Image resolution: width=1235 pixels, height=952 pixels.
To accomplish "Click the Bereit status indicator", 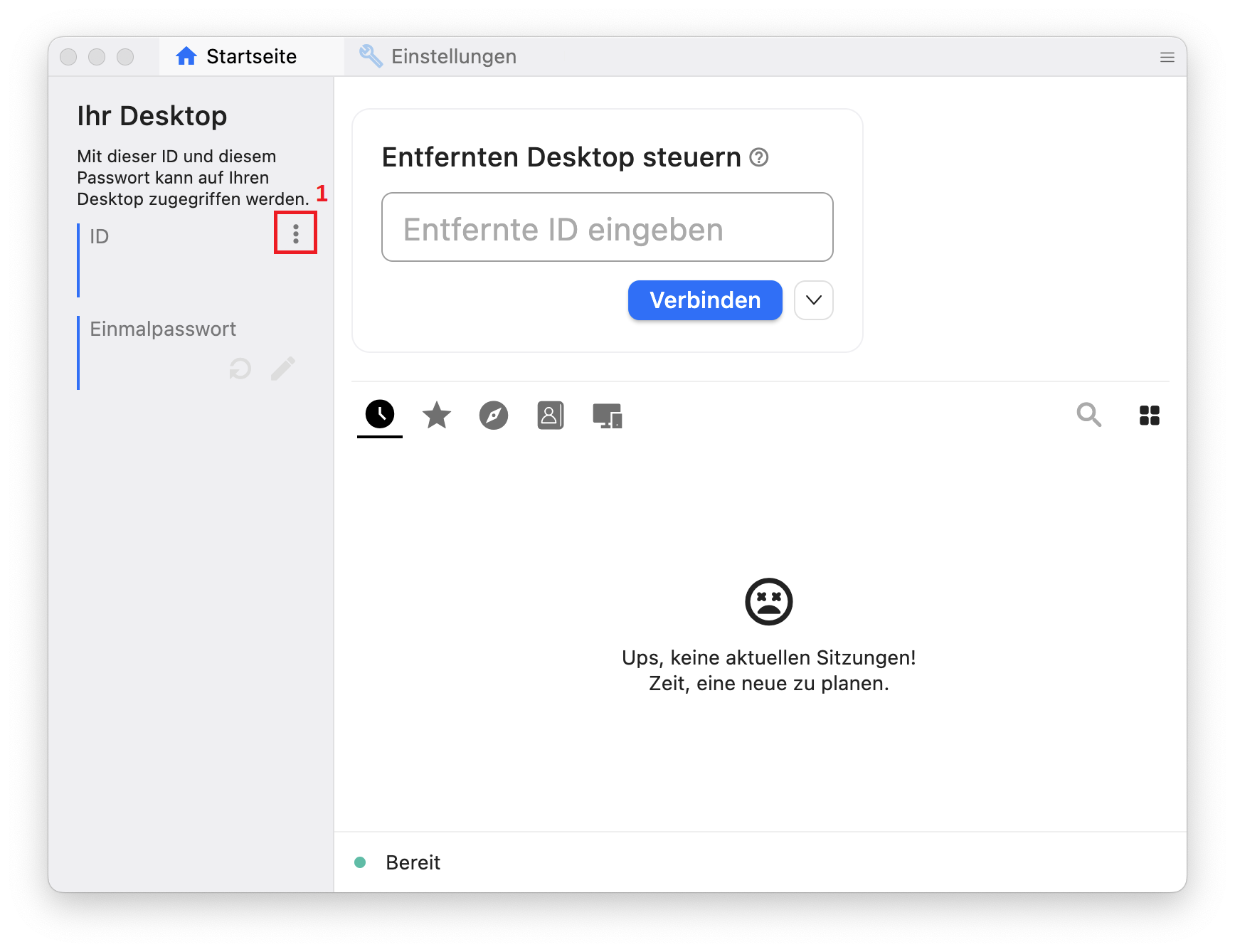I will [x=361, y=862].
